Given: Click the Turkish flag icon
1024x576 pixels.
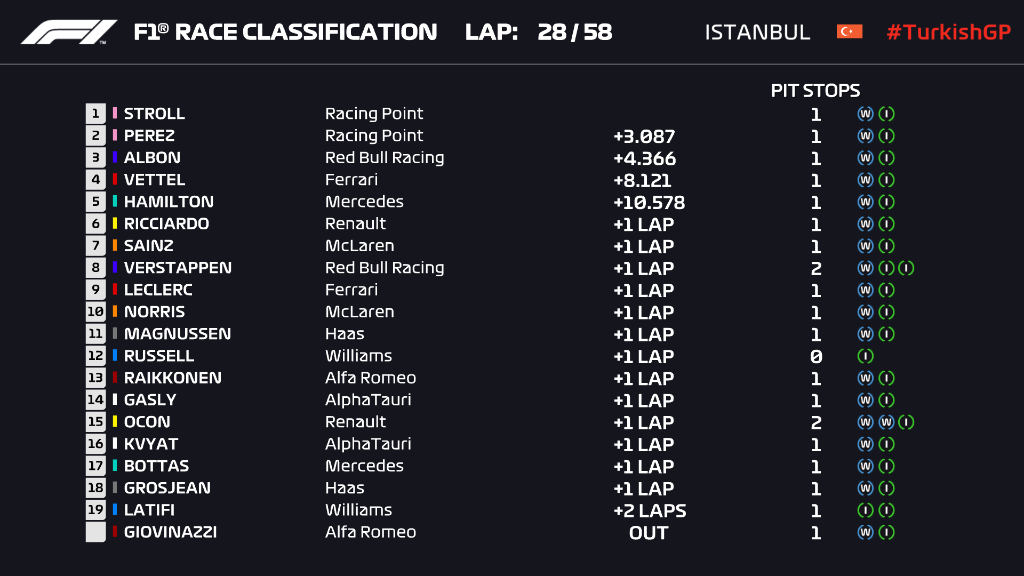Looking at the screenshot, I should coord(849,32).
